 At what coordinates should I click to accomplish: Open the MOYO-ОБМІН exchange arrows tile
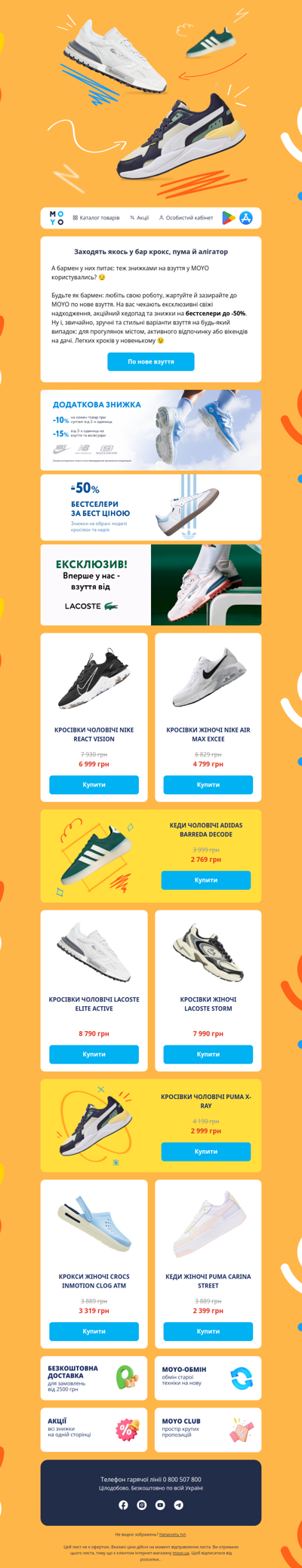click(x=208, y=1378)
